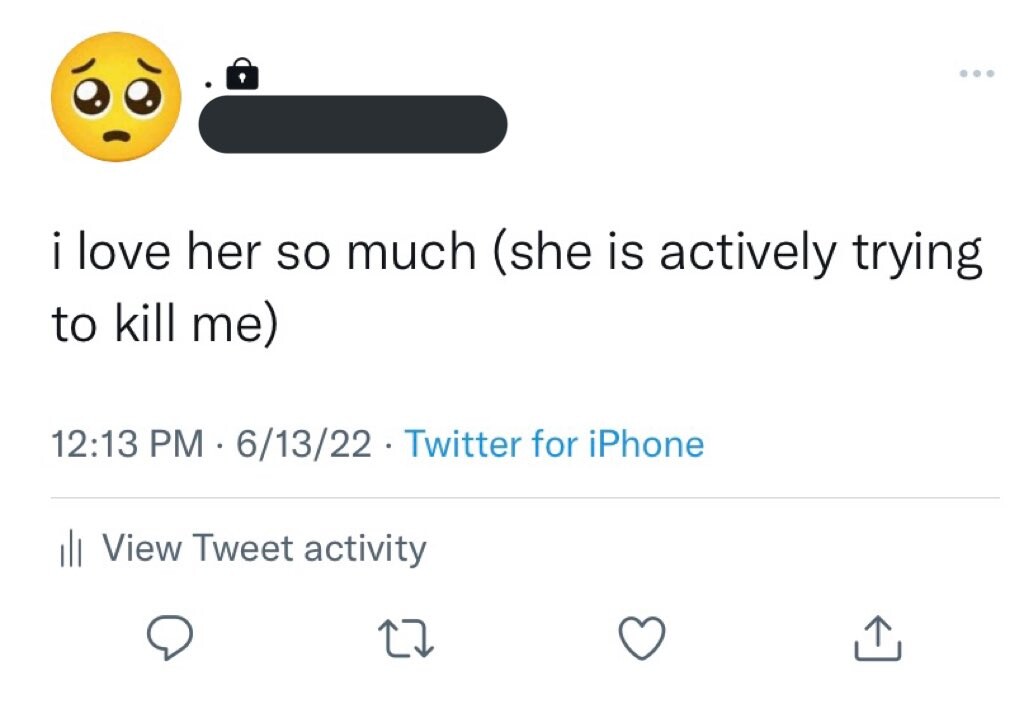This screenshot has width=1024, height=704.
Task: Click the blacked-out username handle
Action: tap(354, 124)
